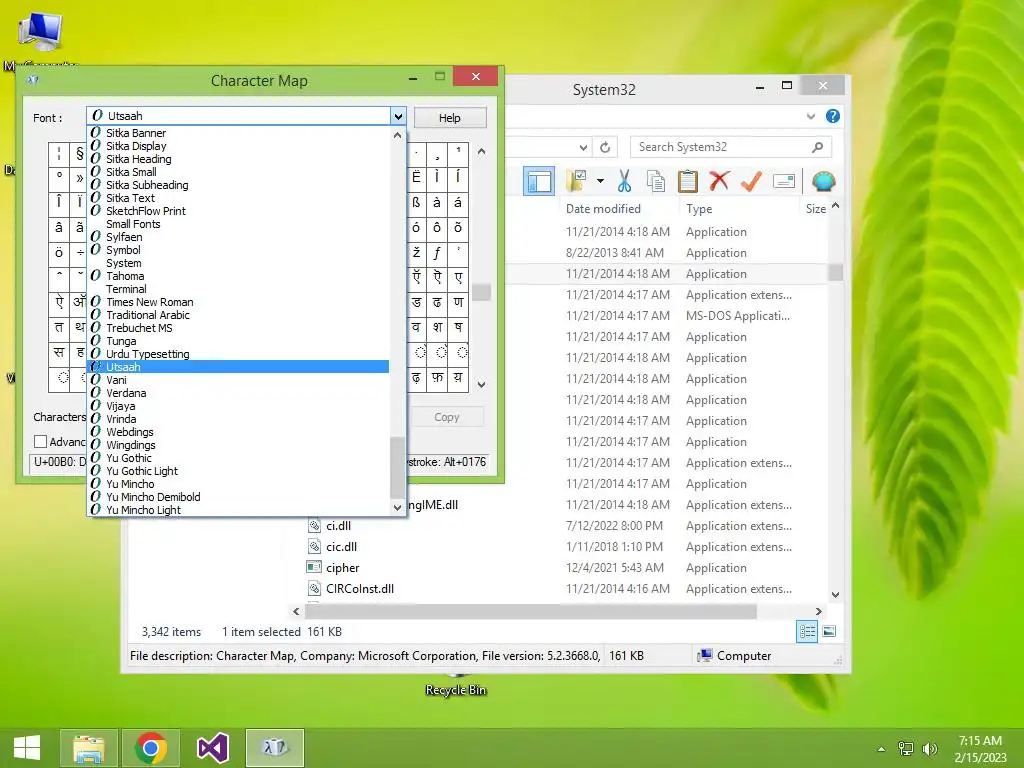This screenshot has height=768, width=1024.
Task: Click Computer icon in status bar
Action: click(x=704, y=656)
